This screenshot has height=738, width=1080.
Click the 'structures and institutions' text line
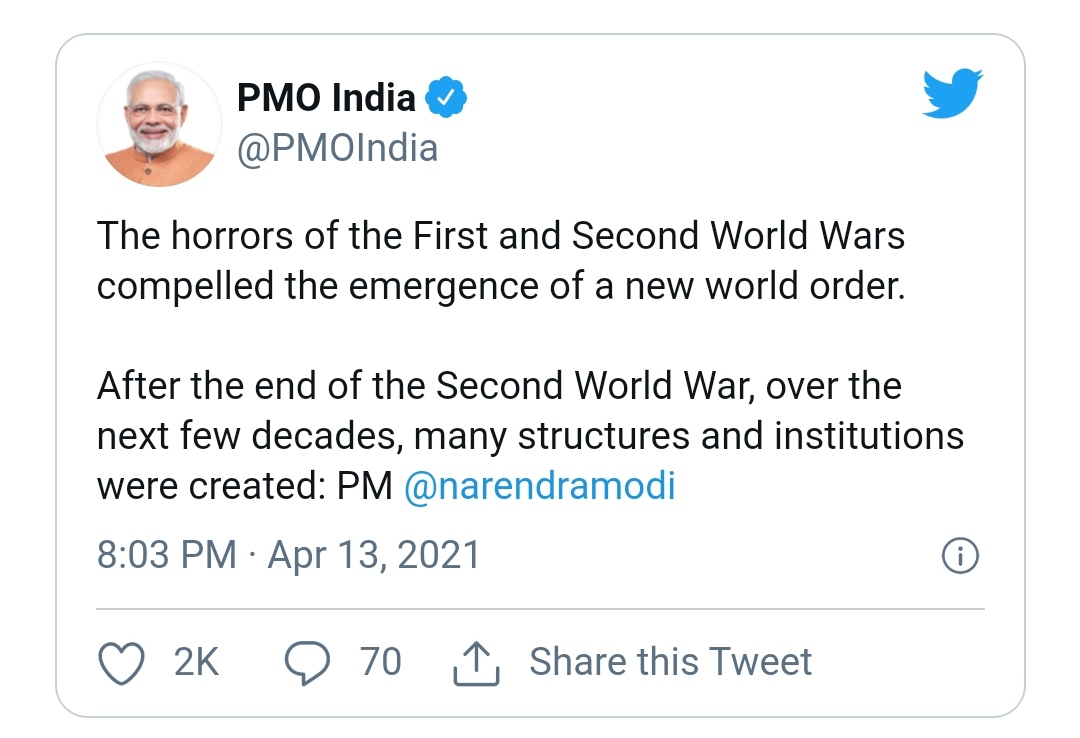coord(530,436)
